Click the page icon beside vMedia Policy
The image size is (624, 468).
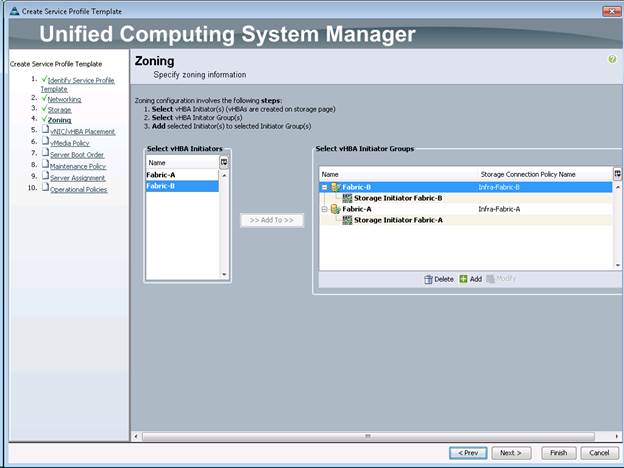[x=46, y=142]
